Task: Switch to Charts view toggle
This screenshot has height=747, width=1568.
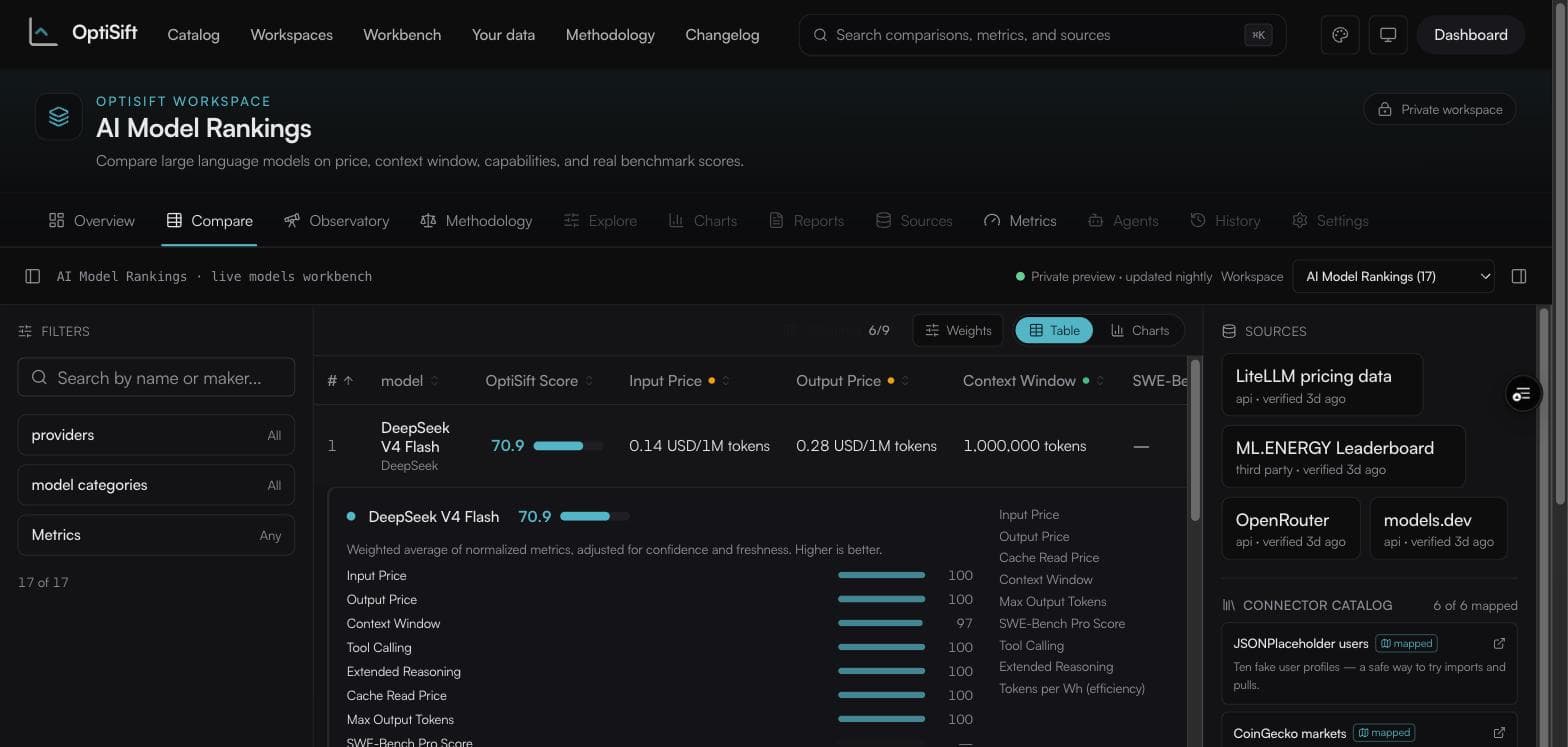Action: point(1139,330)
